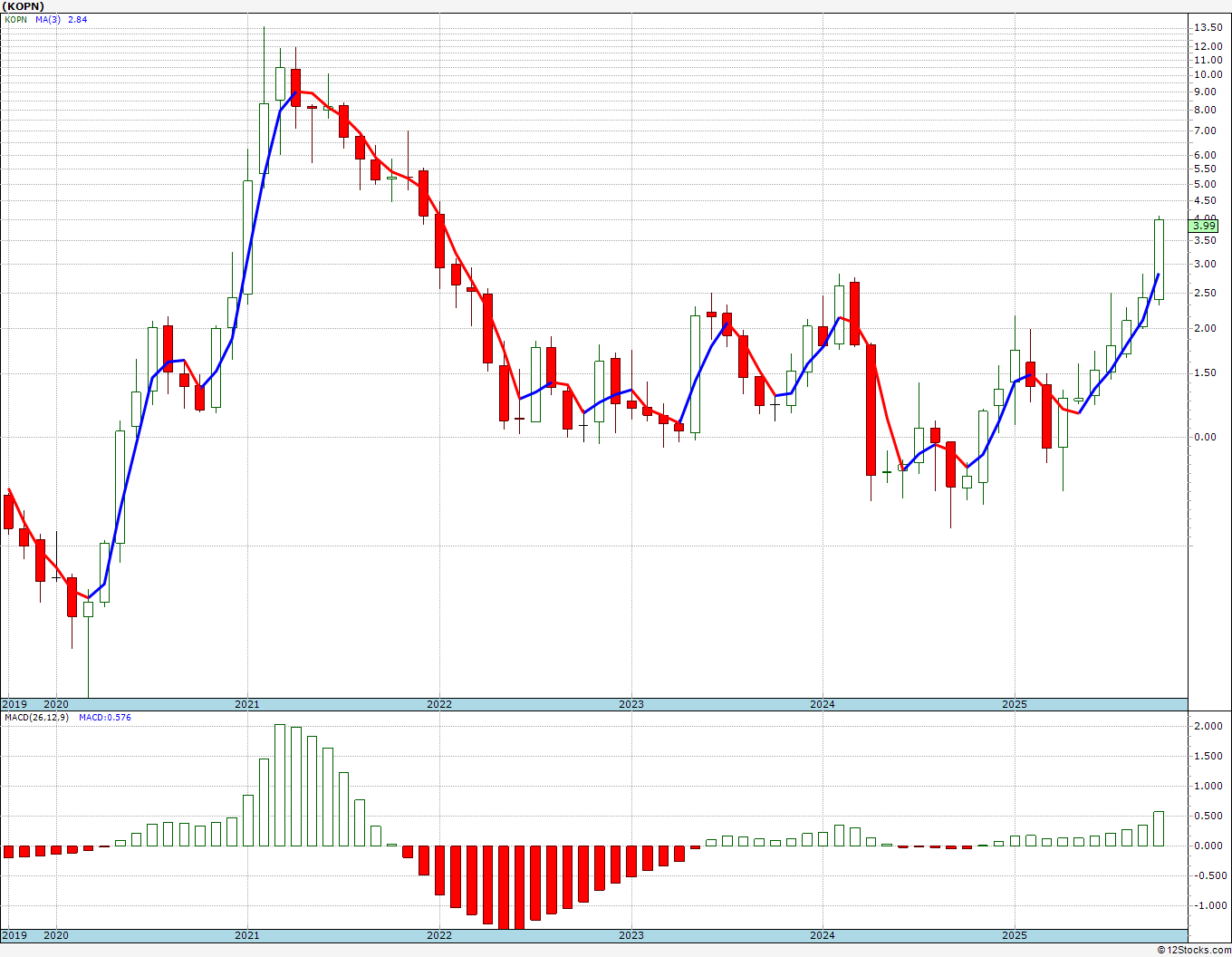Click the MA(3) moving average legend label

pyautogui.click(x=49, y=19)
